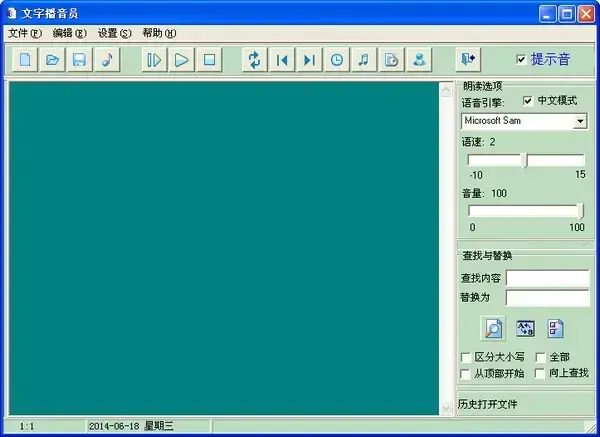Click in the 替换为 input field
The width and height of the screenshot is (600, 437).
coord(548,298)
